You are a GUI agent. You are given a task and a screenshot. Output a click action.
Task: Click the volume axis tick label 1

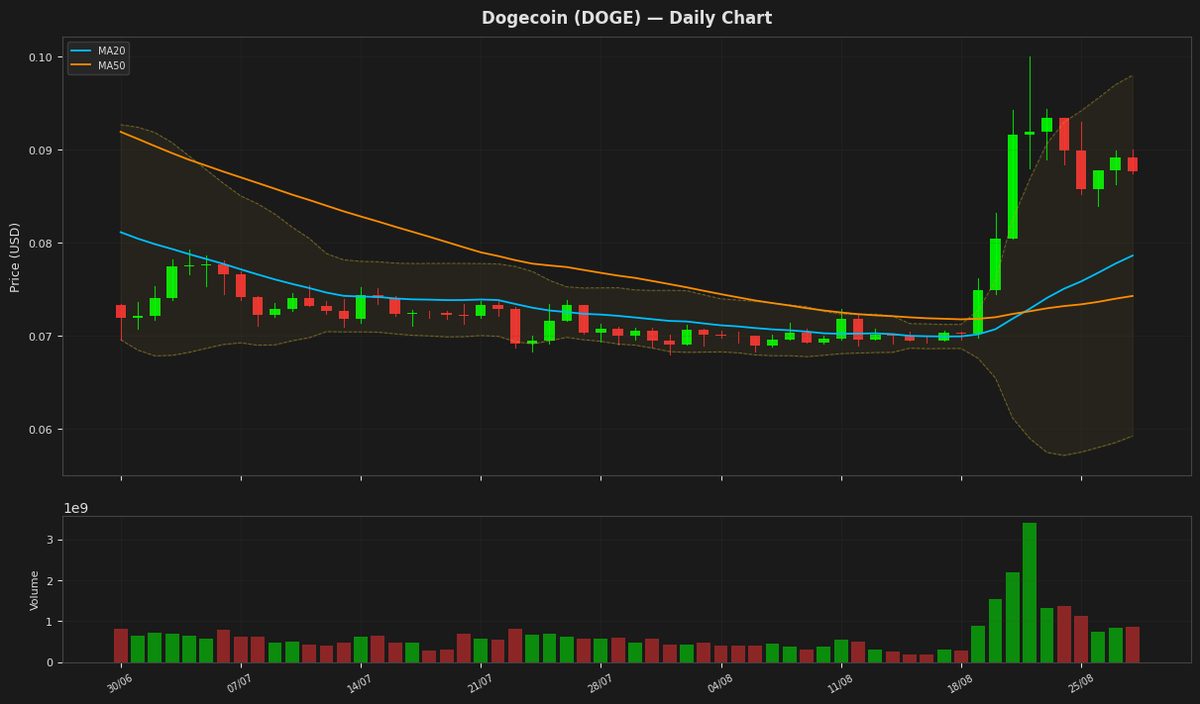[x=49, y=622]
